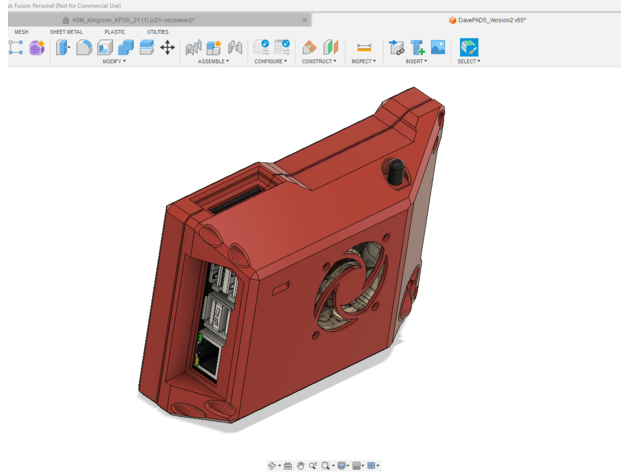Choose the Move/Copy arrows tool

(x=167, y=47)
